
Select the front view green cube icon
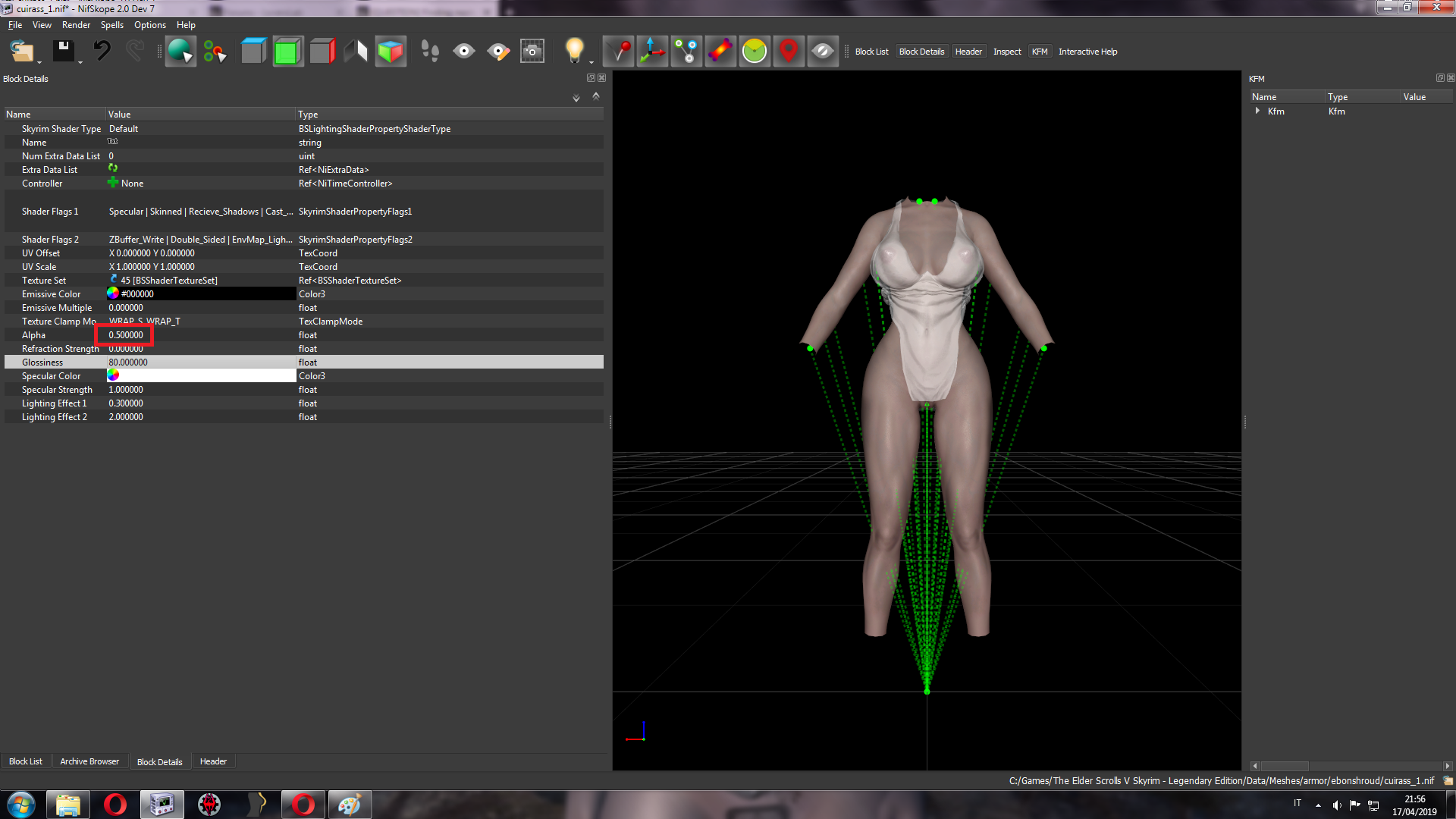pos(287,52)
